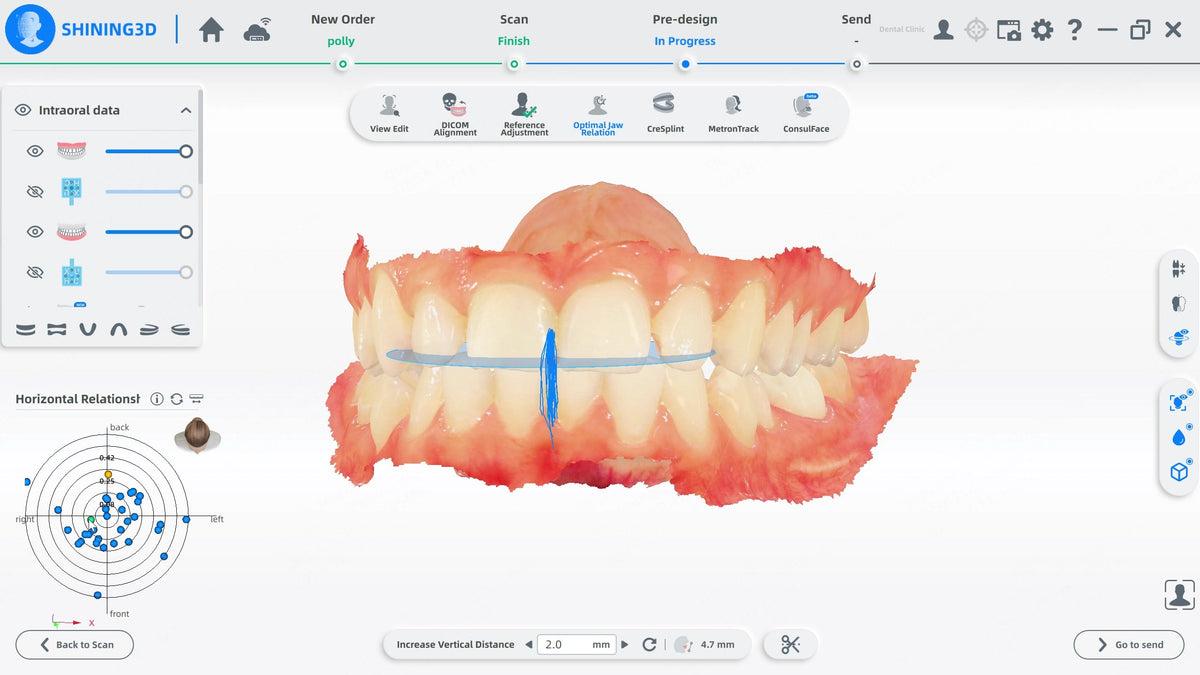Open MetronTrack tool
The image size is (1200, 675).
point(733,113)
